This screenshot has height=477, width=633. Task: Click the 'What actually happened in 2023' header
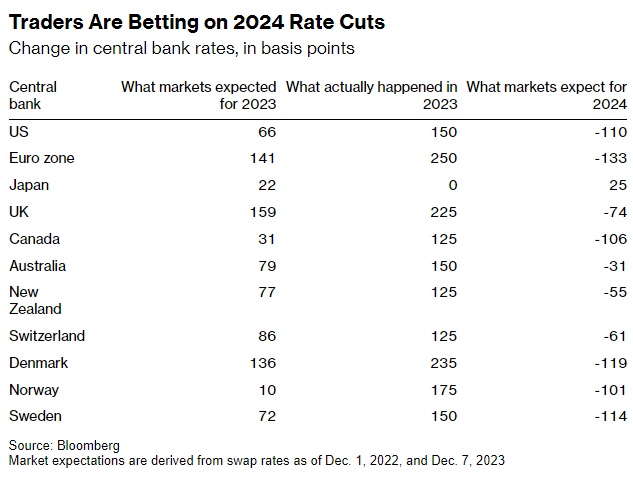[x=372, y=95]
